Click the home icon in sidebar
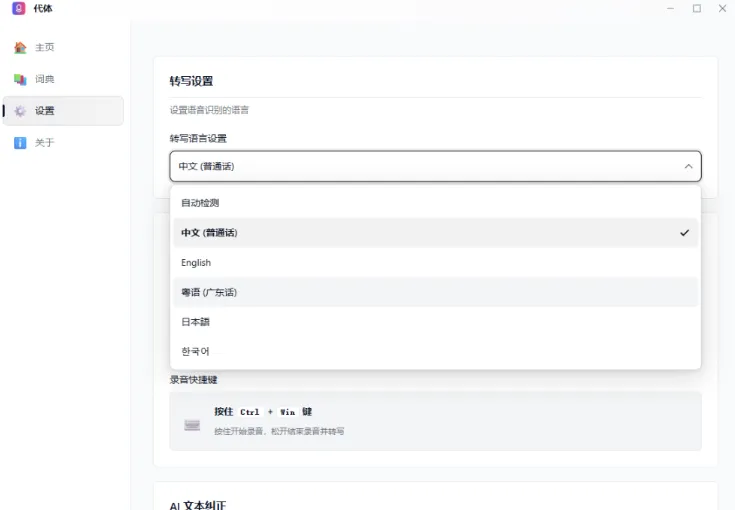Image resolution: width=735 pixels, height=510 pixels. pyautogui.click(x=20, y=47)
